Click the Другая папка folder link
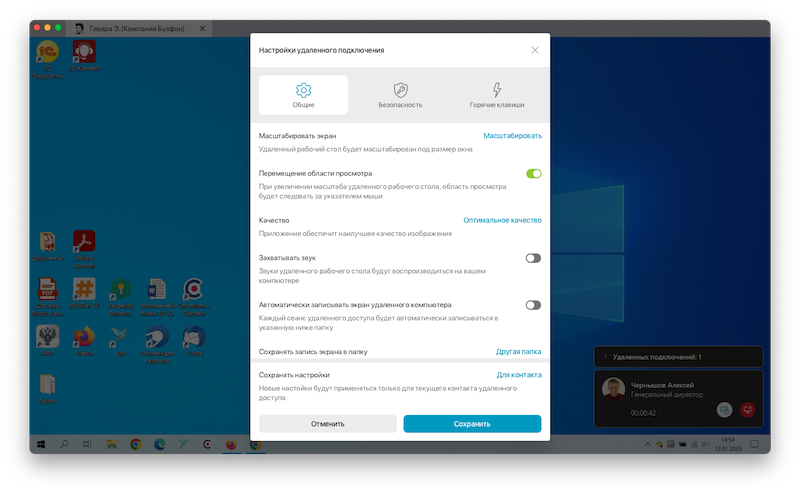The height and width of the screenshot is (493, 800). coord(518,352)
